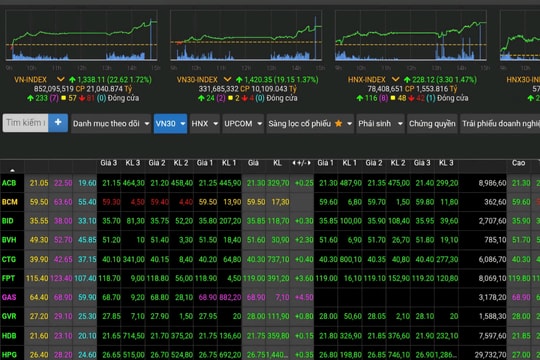Open the HNX dropdown

pyautogui.click(x=205, y=123)
